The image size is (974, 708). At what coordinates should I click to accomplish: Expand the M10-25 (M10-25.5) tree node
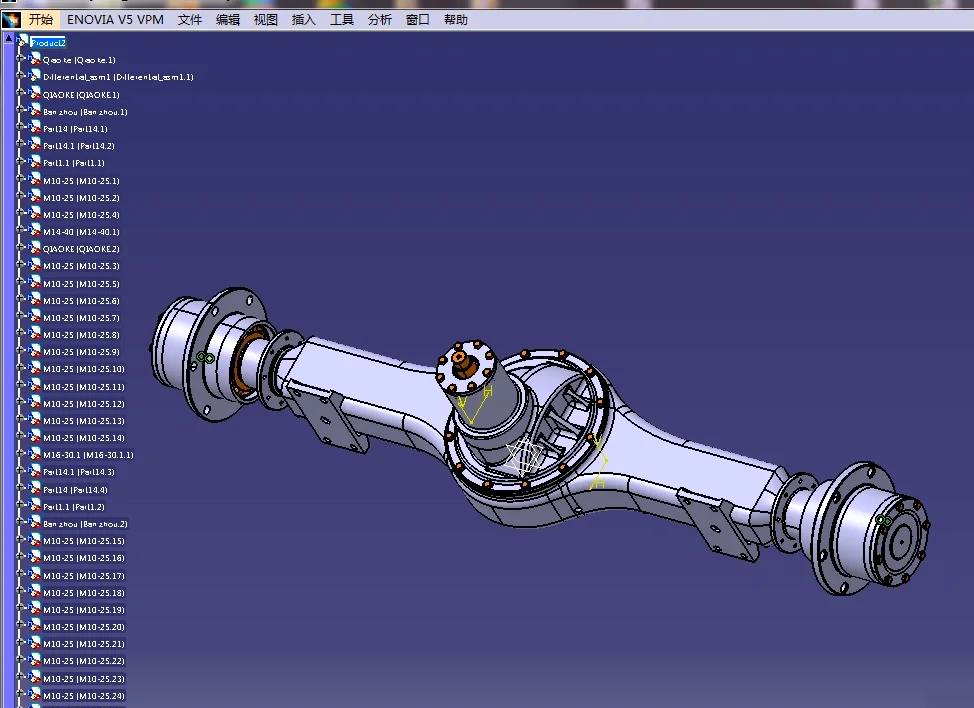pos(20,282)
